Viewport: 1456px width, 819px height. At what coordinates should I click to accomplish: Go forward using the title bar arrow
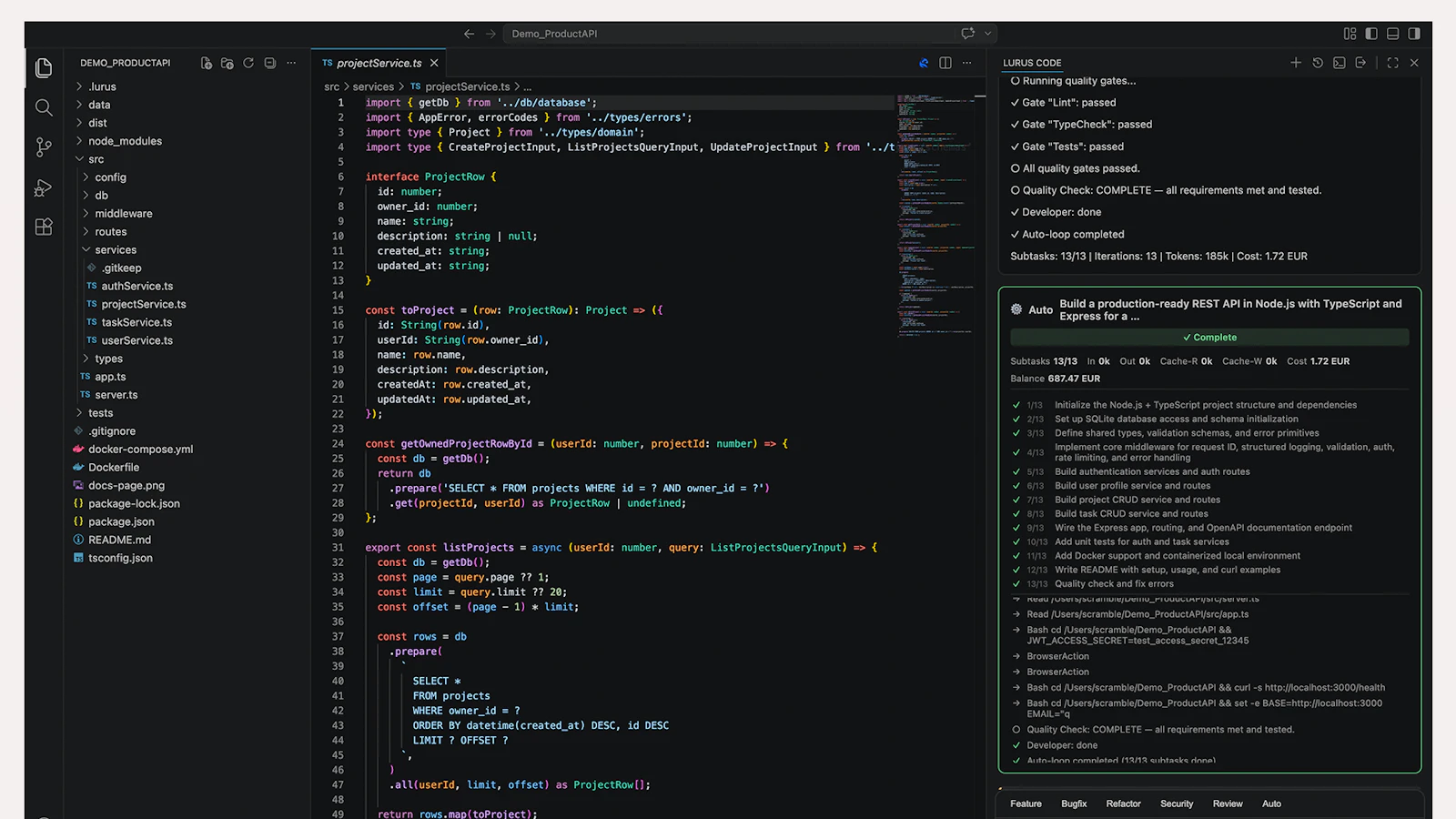[490, 34]
